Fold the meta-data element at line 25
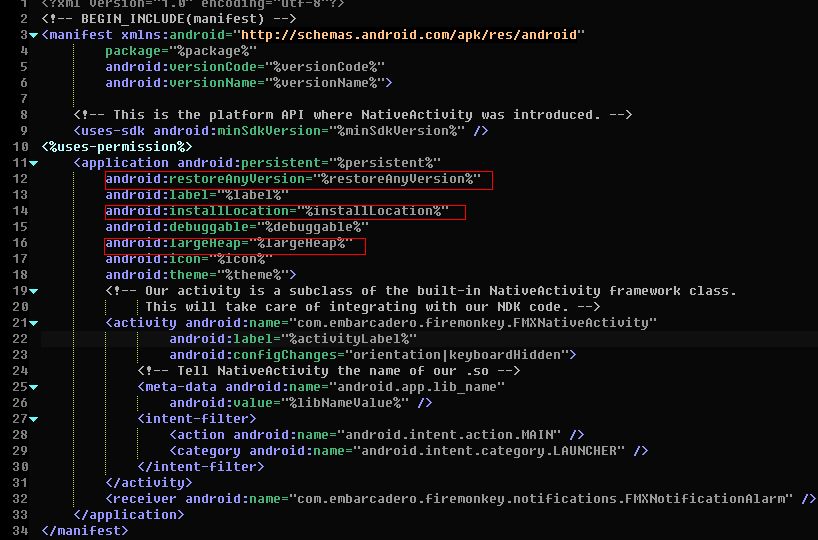 pyautogui.click(x=34, y=387)
